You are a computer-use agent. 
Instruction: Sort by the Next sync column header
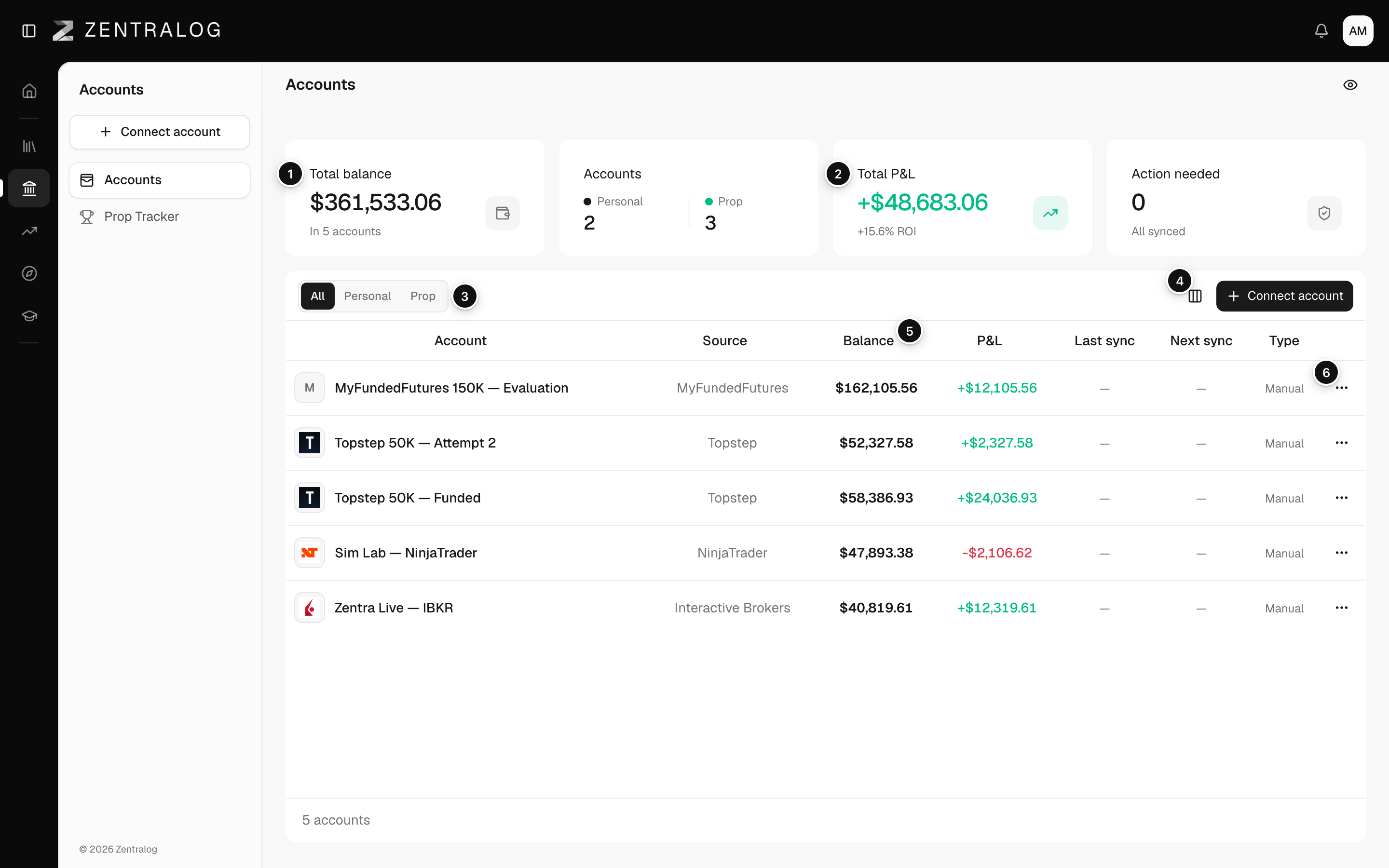(1201, 341)
